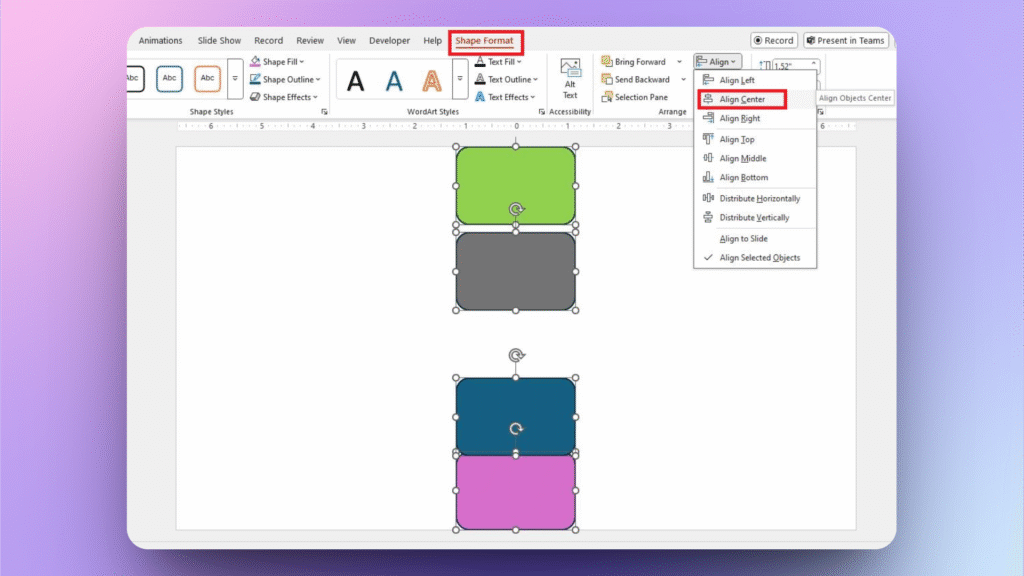This screenshot has height=576, width=1024.
Task: Open the Developer menu
Action: click(x=390, y=41)
